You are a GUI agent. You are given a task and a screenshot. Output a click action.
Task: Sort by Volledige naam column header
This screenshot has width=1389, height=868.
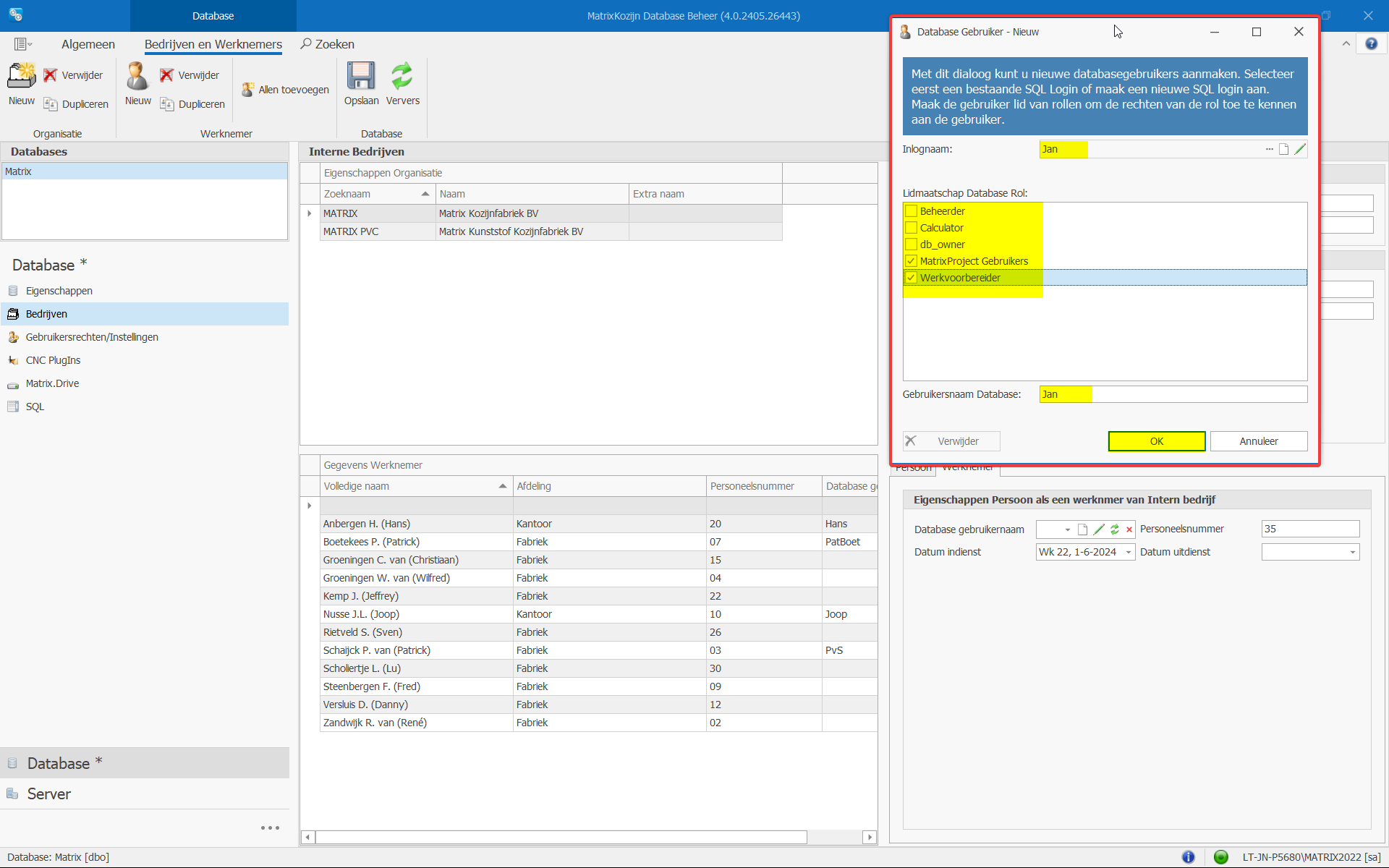coord(416,486)
